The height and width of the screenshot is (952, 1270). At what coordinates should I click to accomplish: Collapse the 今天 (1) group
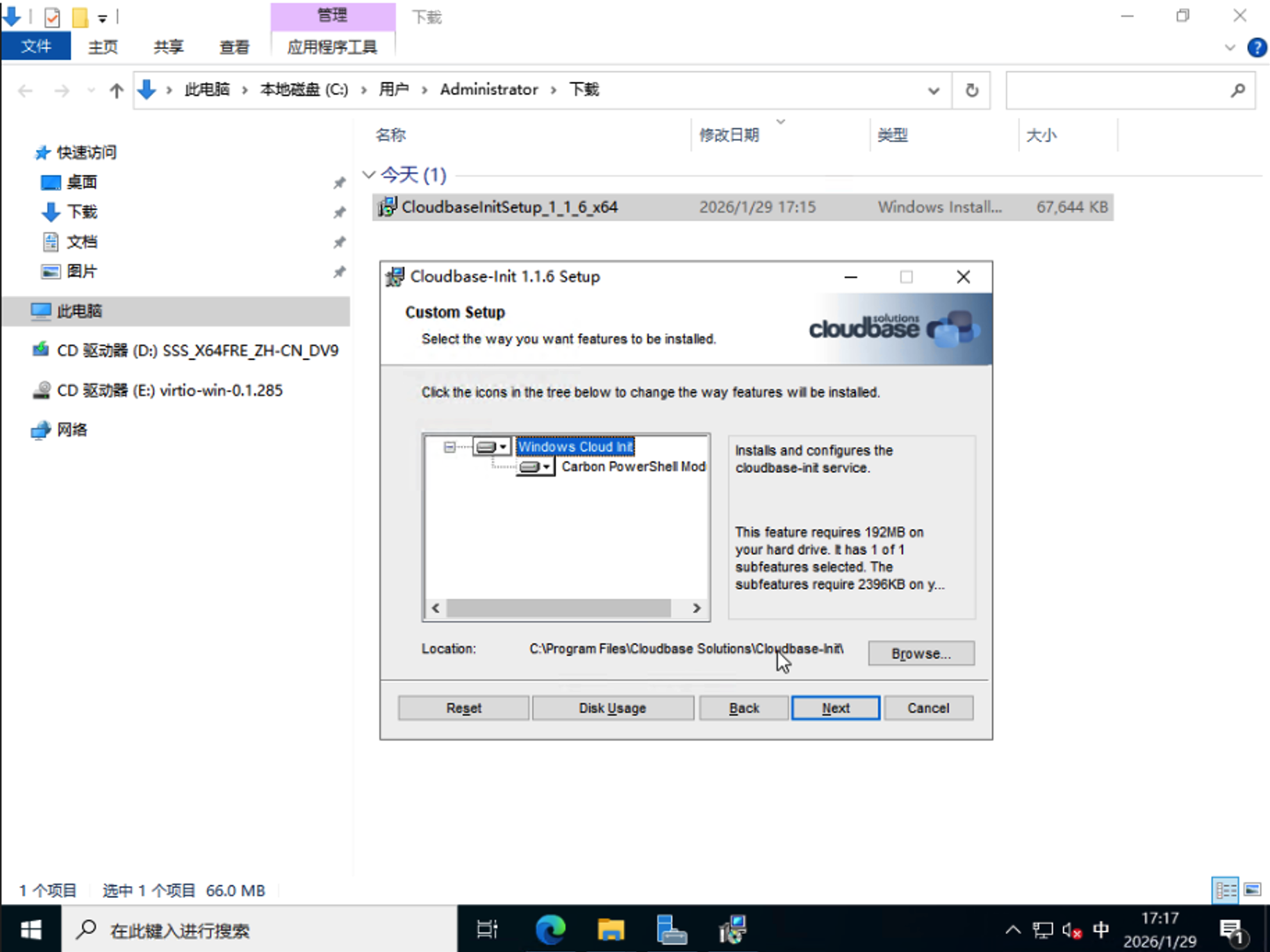(369, 174)
